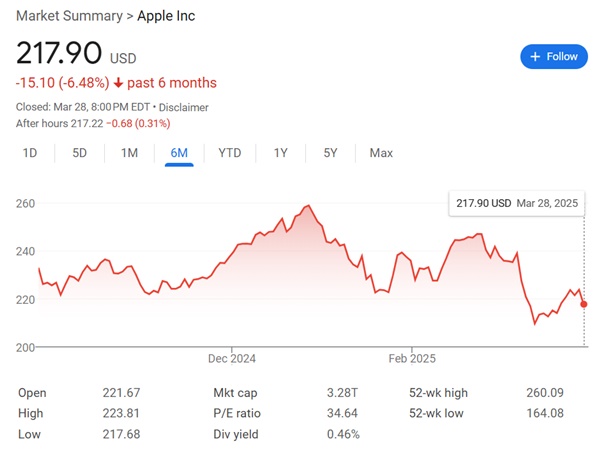Click the red endpoint dot on chart
The image size is (600, 451).
click(x=584, y=304)
